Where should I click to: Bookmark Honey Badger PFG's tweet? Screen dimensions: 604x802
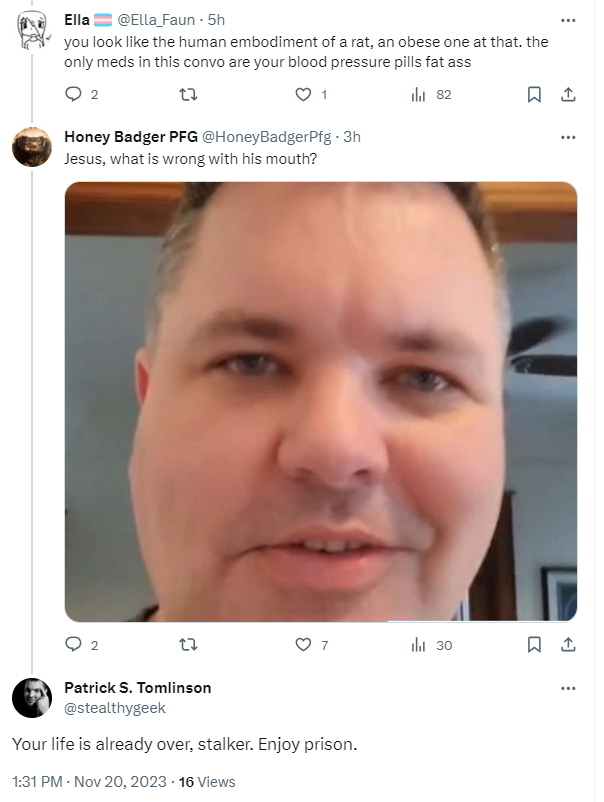(x=534, y=644)
